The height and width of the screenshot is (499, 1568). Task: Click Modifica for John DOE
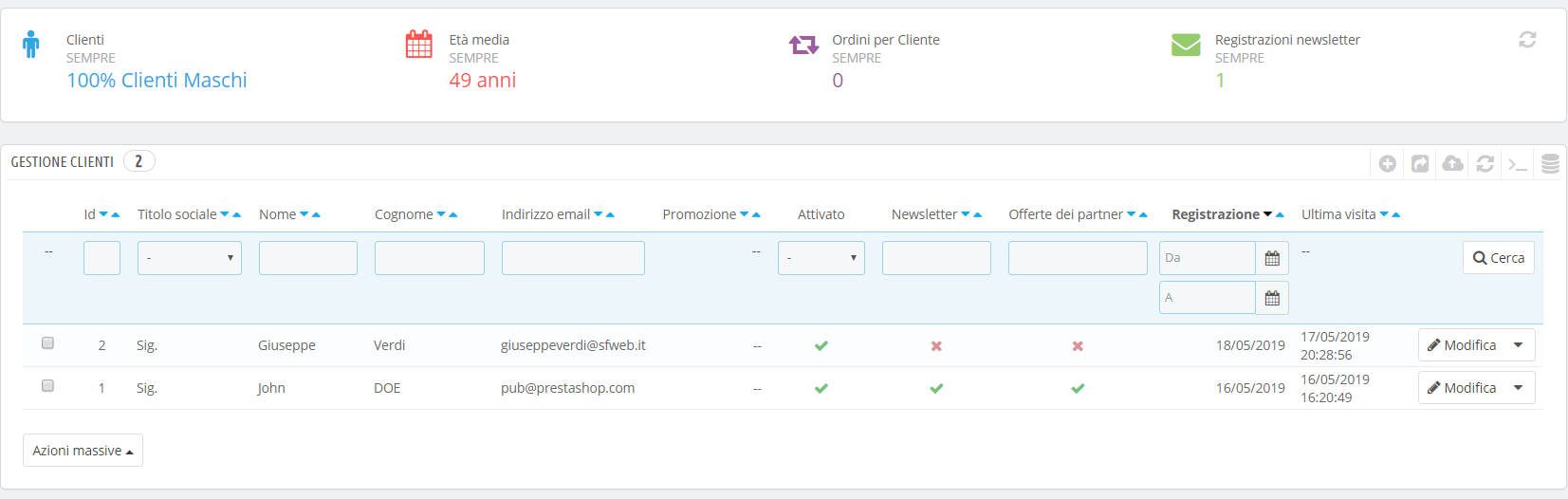(x=1462, y=388)
